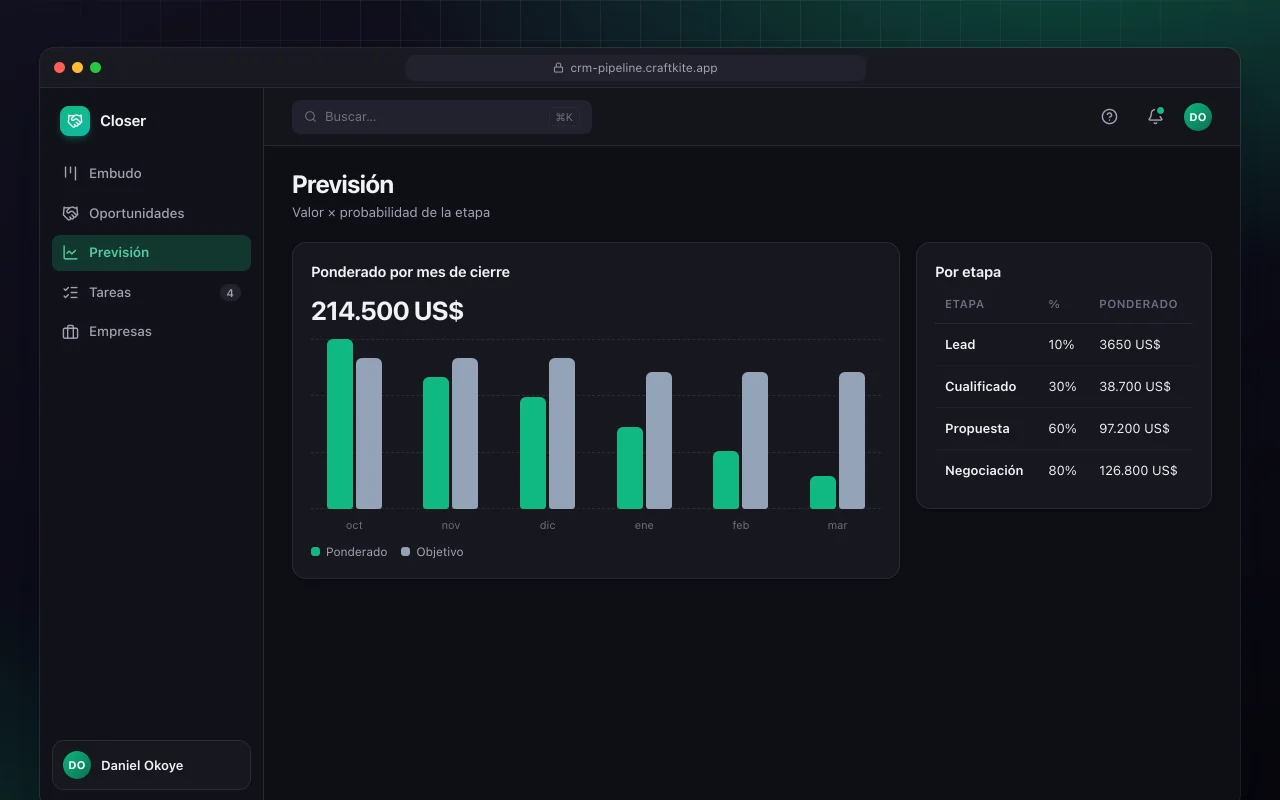Open Oportunidades section

(x=151, y=213)
